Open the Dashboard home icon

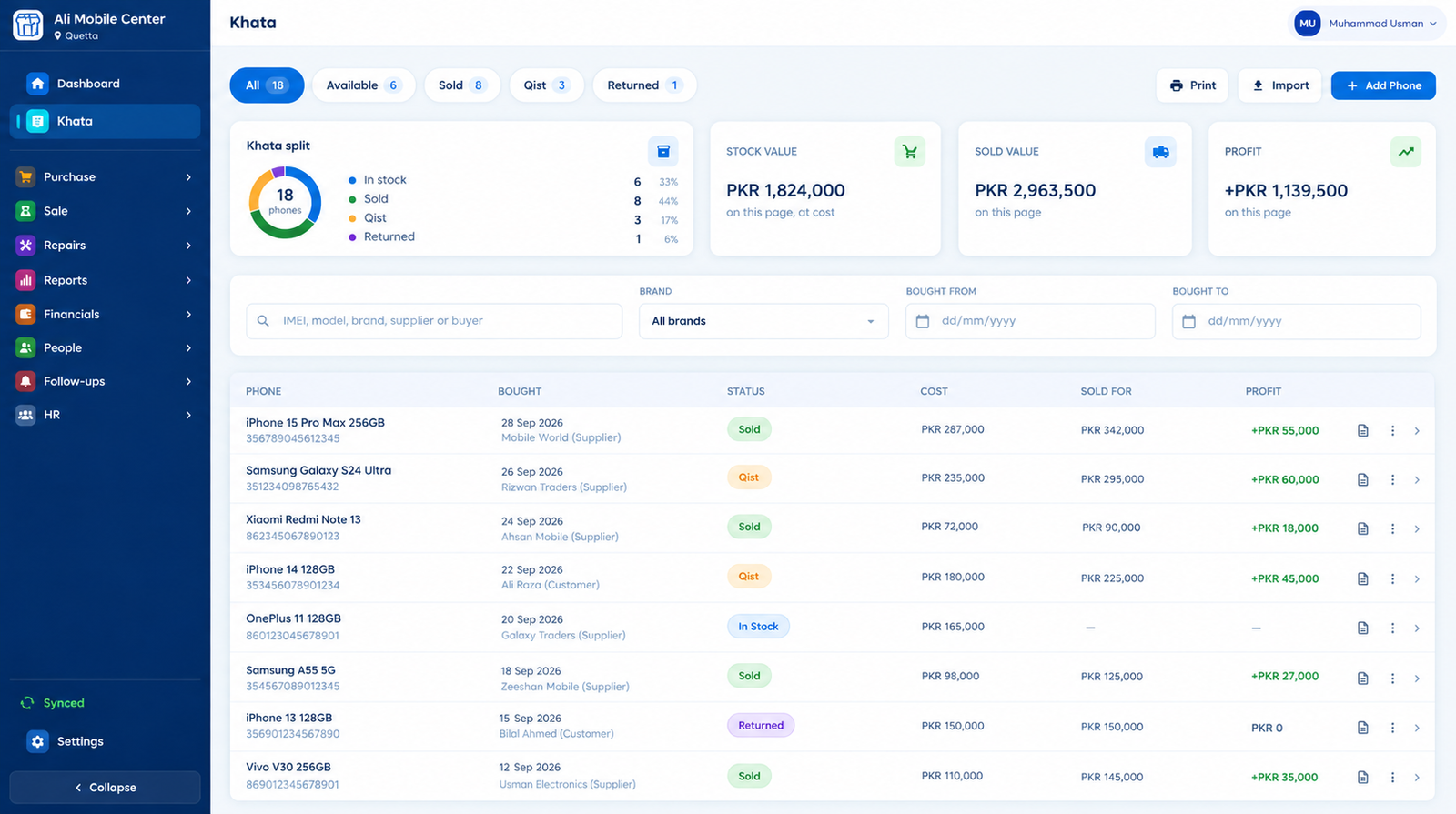coord(37,84)
